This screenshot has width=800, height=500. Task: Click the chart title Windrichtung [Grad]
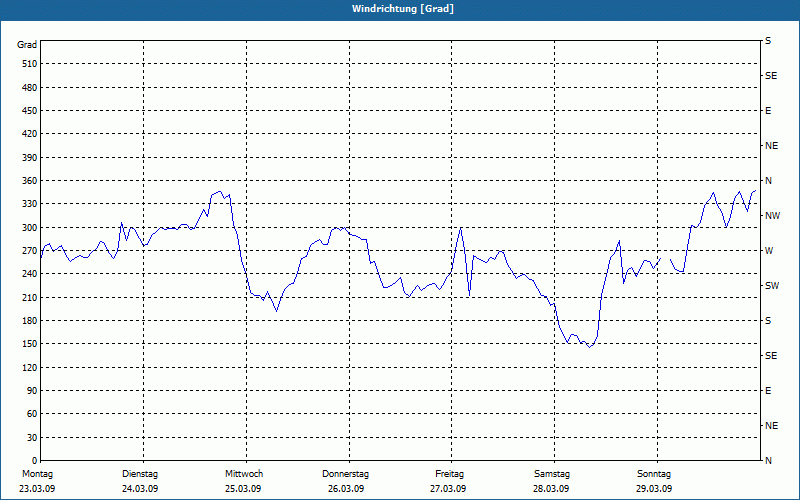403,9
